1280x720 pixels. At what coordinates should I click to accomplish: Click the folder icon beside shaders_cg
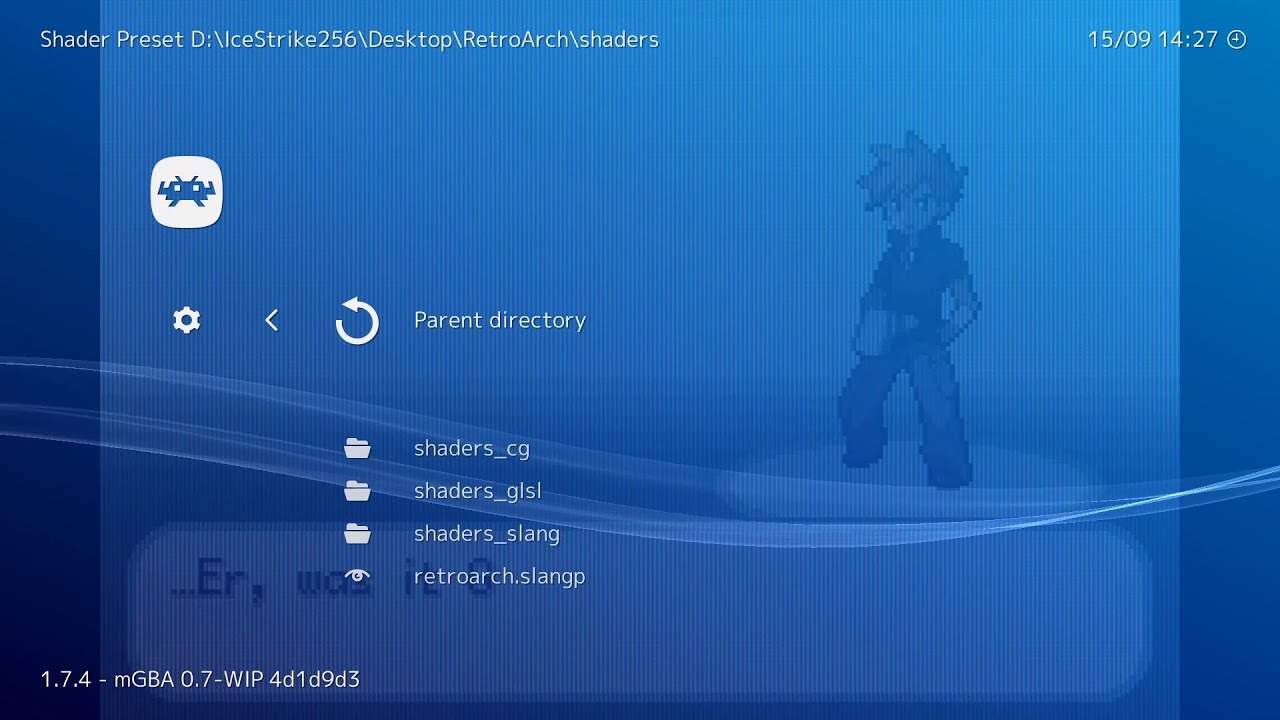point(357,448)
